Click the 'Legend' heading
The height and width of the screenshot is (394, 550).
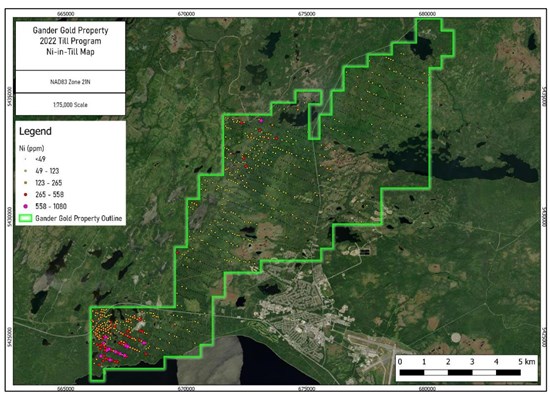tap(35, 131)
